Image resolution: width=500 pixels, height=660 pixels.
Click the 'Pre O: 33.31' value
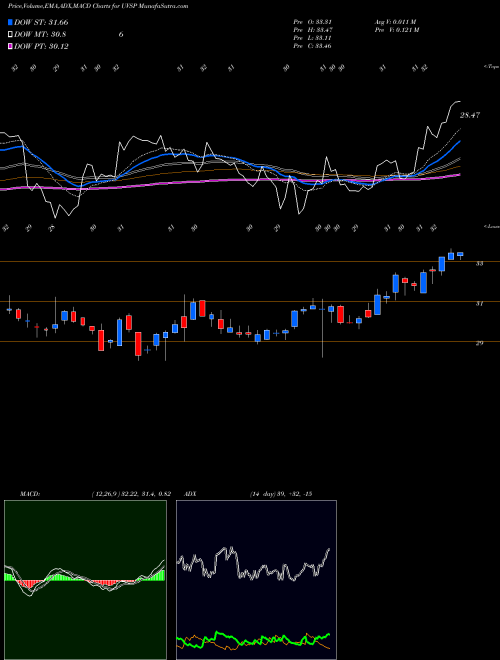pyautogui.click(x=313, y=22)
